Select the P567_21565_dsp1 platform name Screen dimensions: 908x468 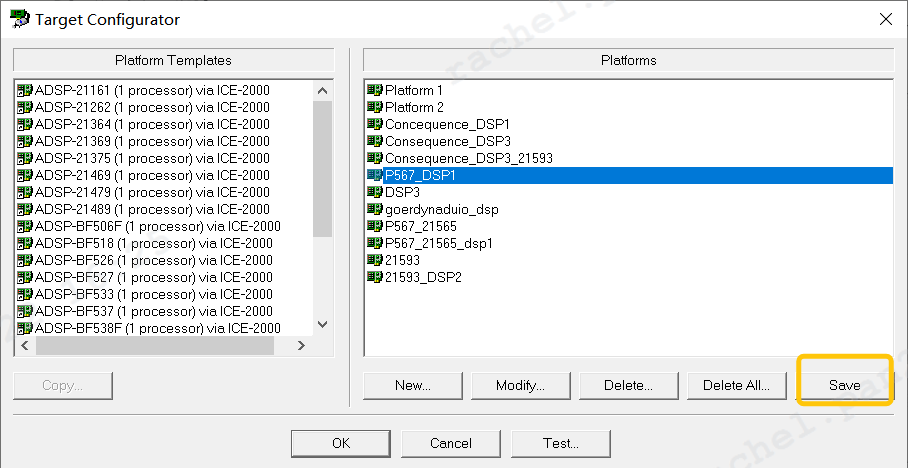(438, 243)
